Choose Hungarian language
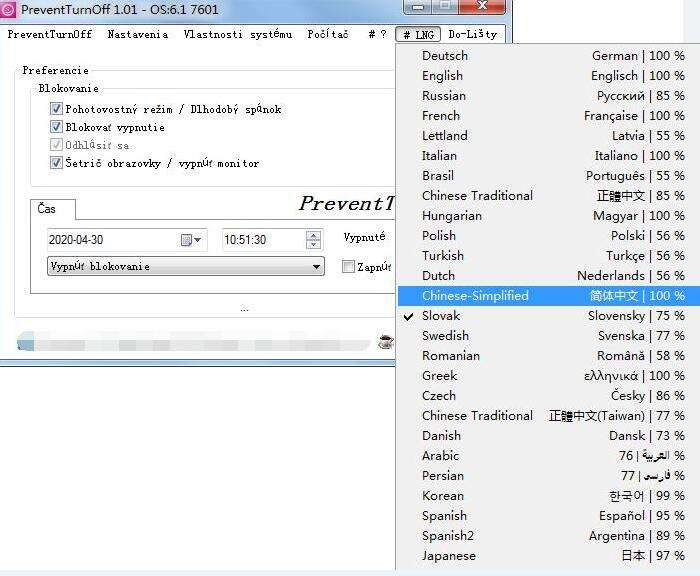The height and width of the screenshot is (576, 700). 549,216
